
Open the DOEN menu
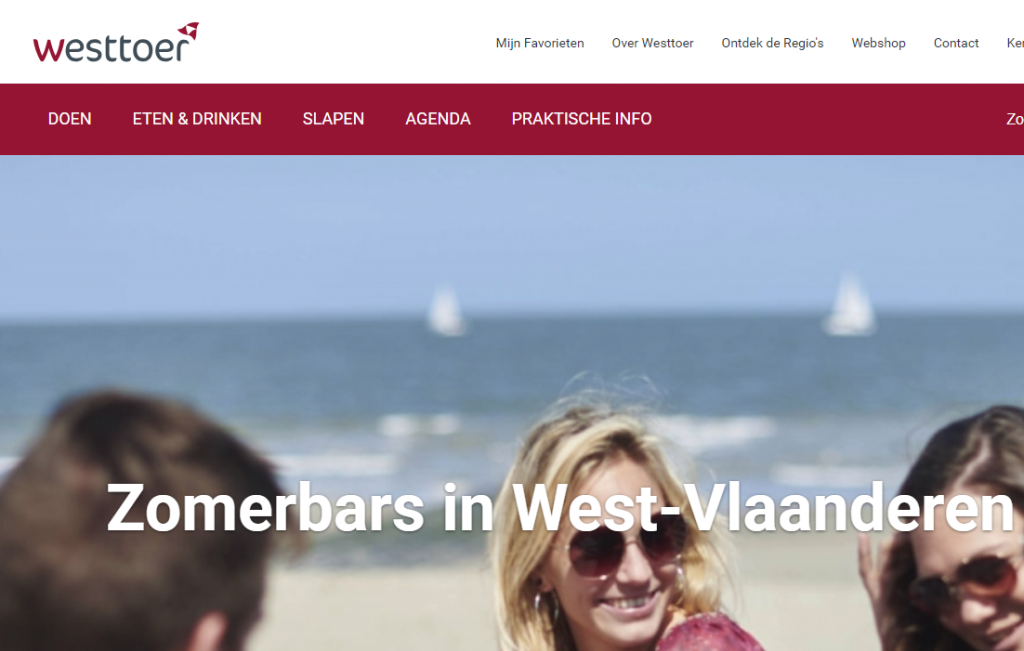70,119
